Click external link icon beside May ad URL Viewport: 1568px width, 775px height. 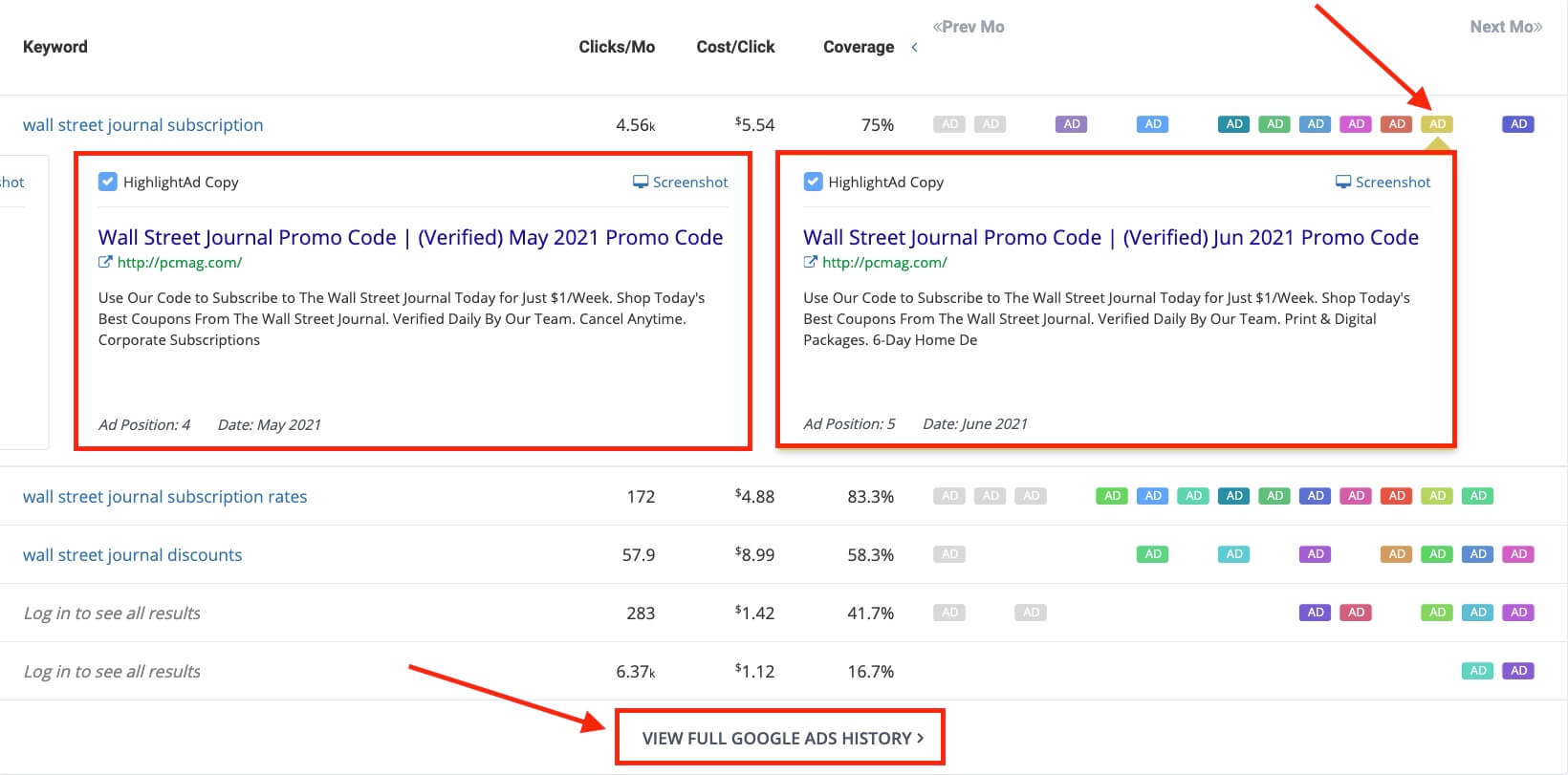coord(105,262)
